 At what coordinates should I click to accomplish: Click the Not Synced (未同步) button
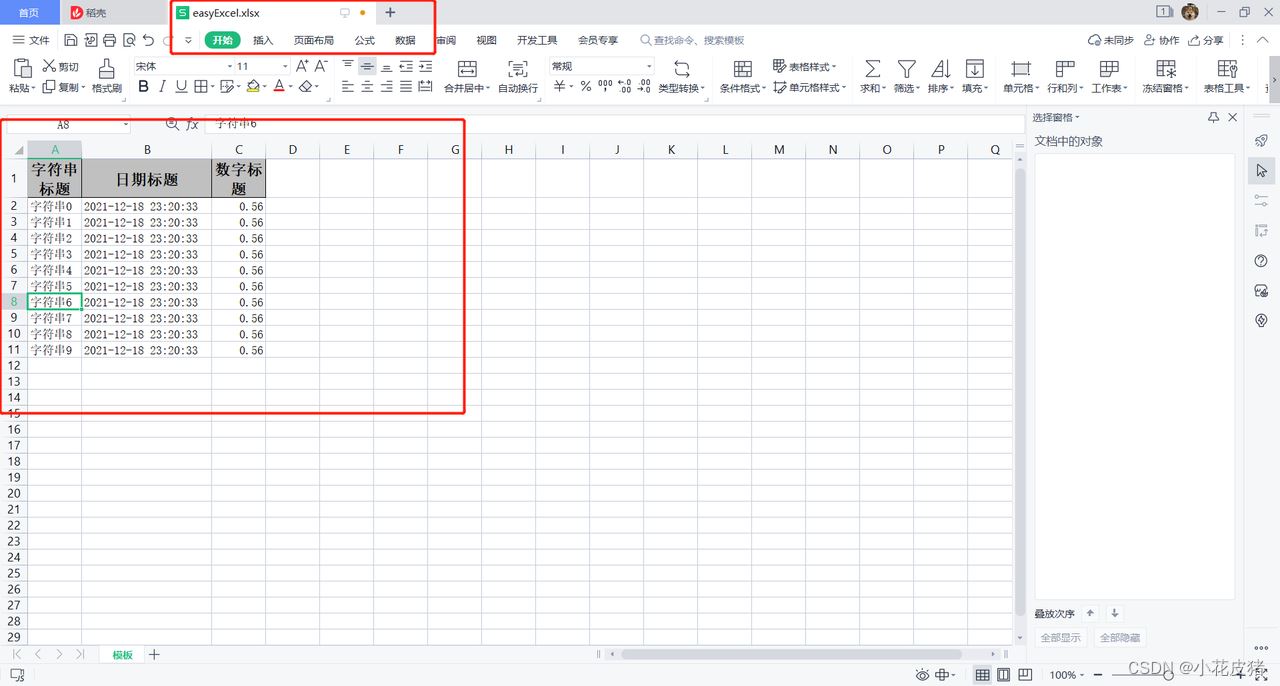pos(1111,40)
